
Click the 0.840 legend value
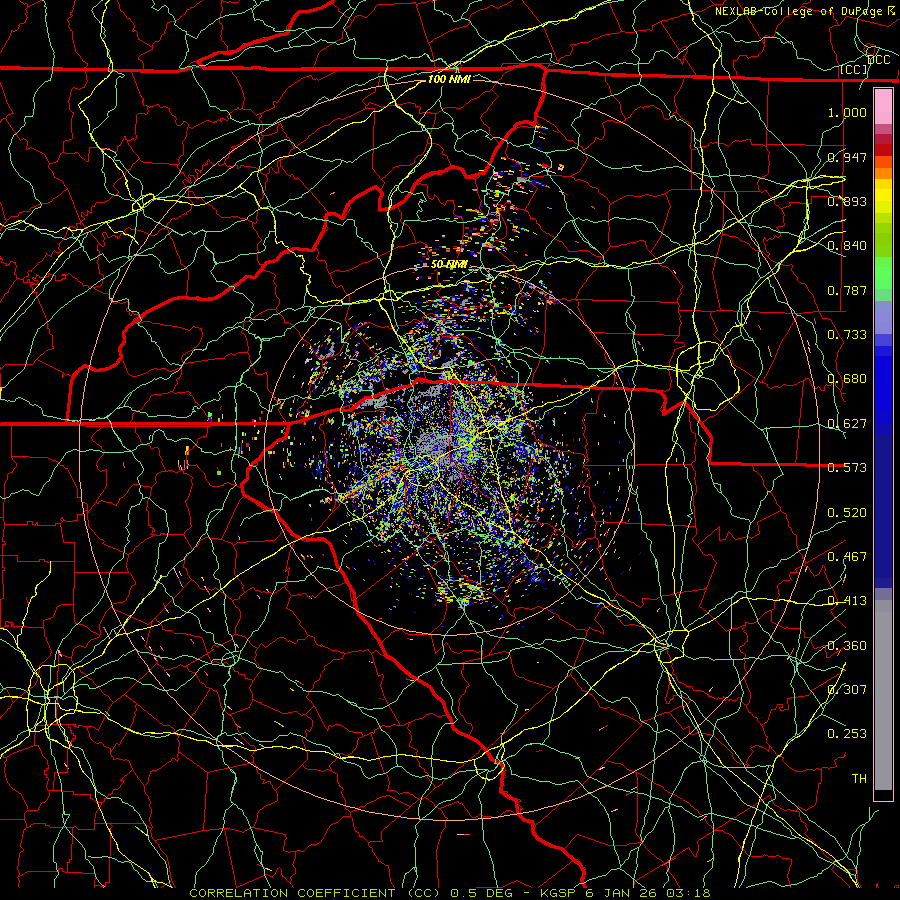click(847, 246)
